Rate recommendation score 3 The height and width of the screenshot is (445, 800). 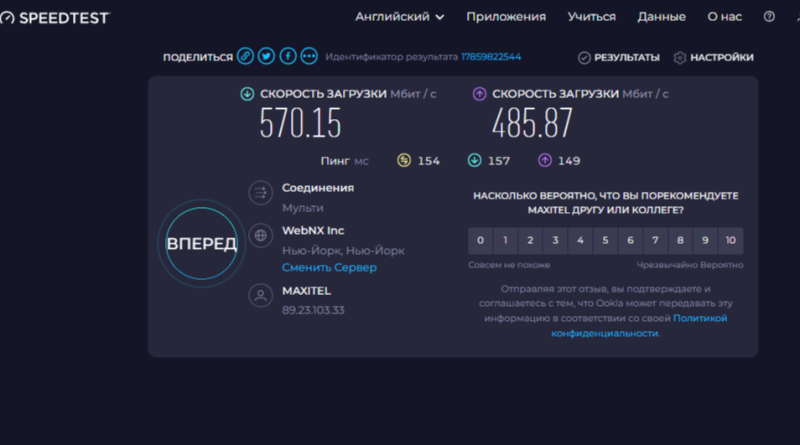click(555, 240)
